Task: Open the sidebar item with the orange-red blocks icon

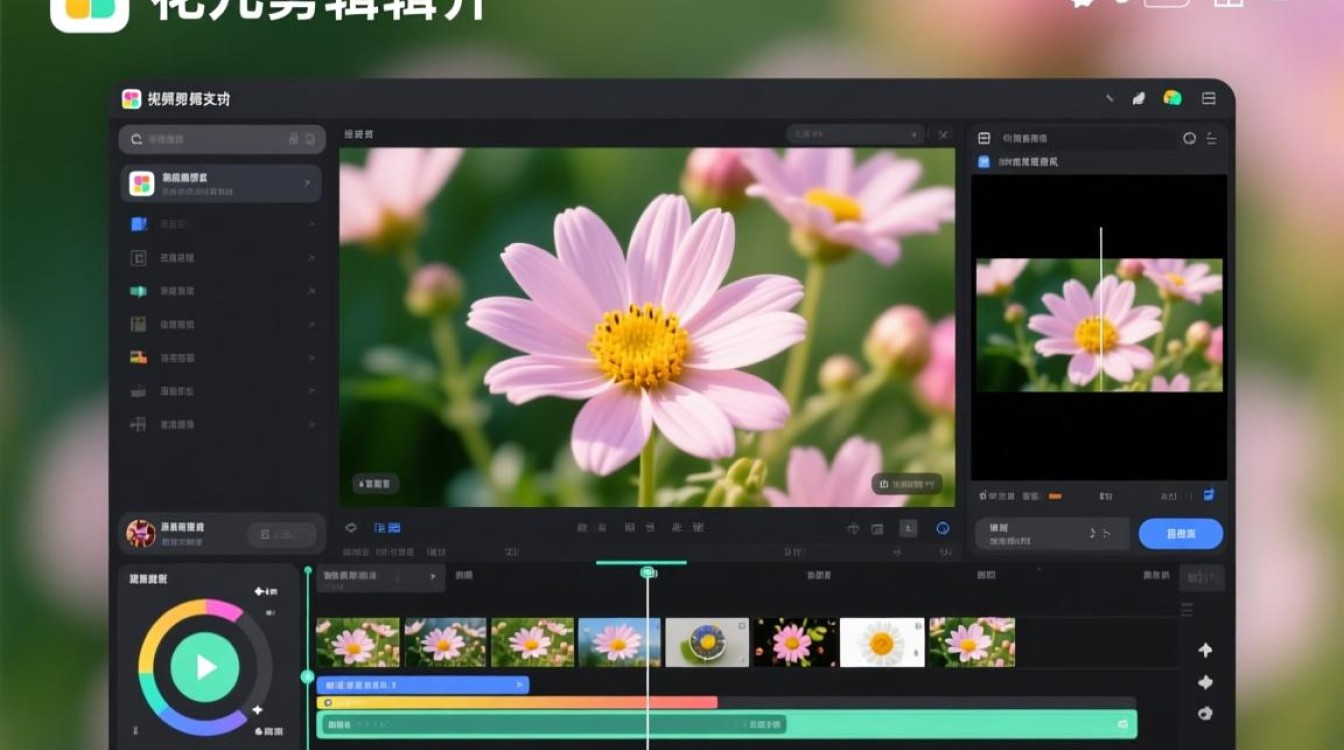Action: point(221,357)
